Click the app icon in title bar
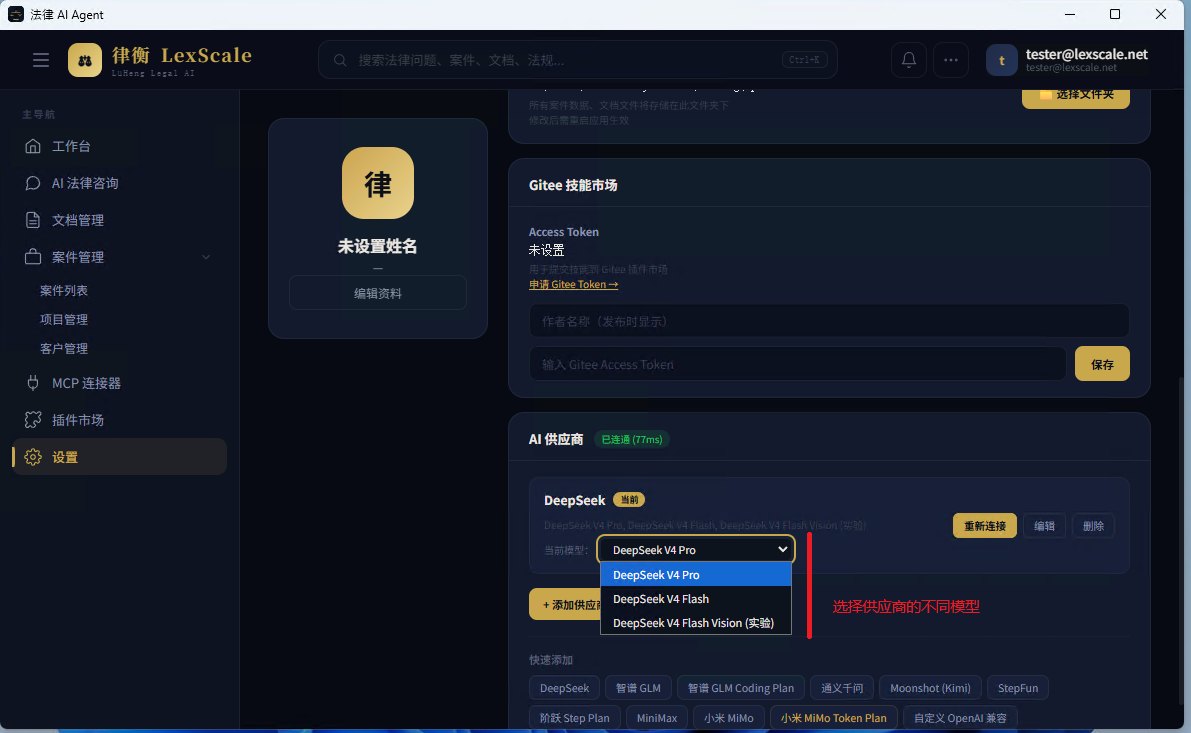Screen dimensions: 1191x733 point(15,14)
